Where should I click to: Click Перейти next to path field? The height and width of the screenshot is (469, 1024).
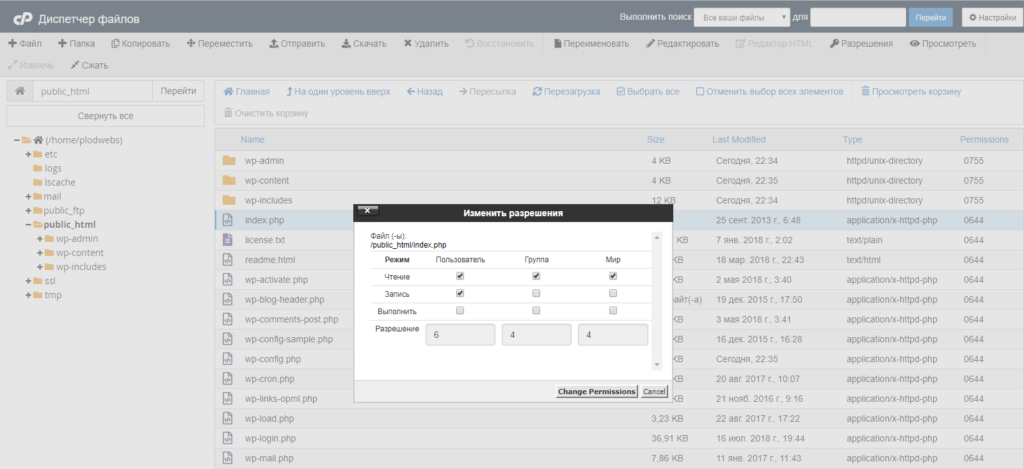[178, 91]
